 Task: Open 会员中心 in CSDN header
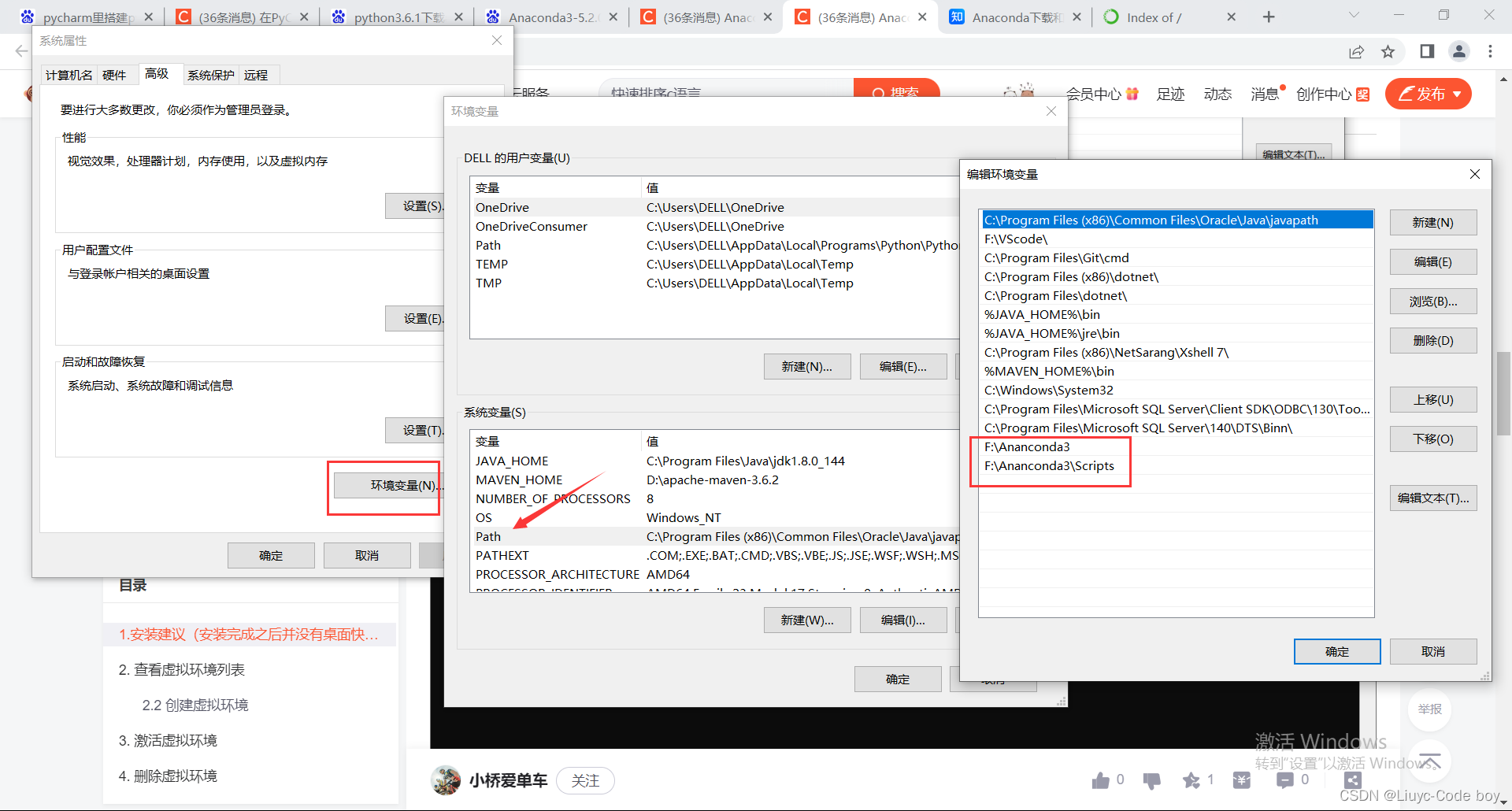[1102, 94]
